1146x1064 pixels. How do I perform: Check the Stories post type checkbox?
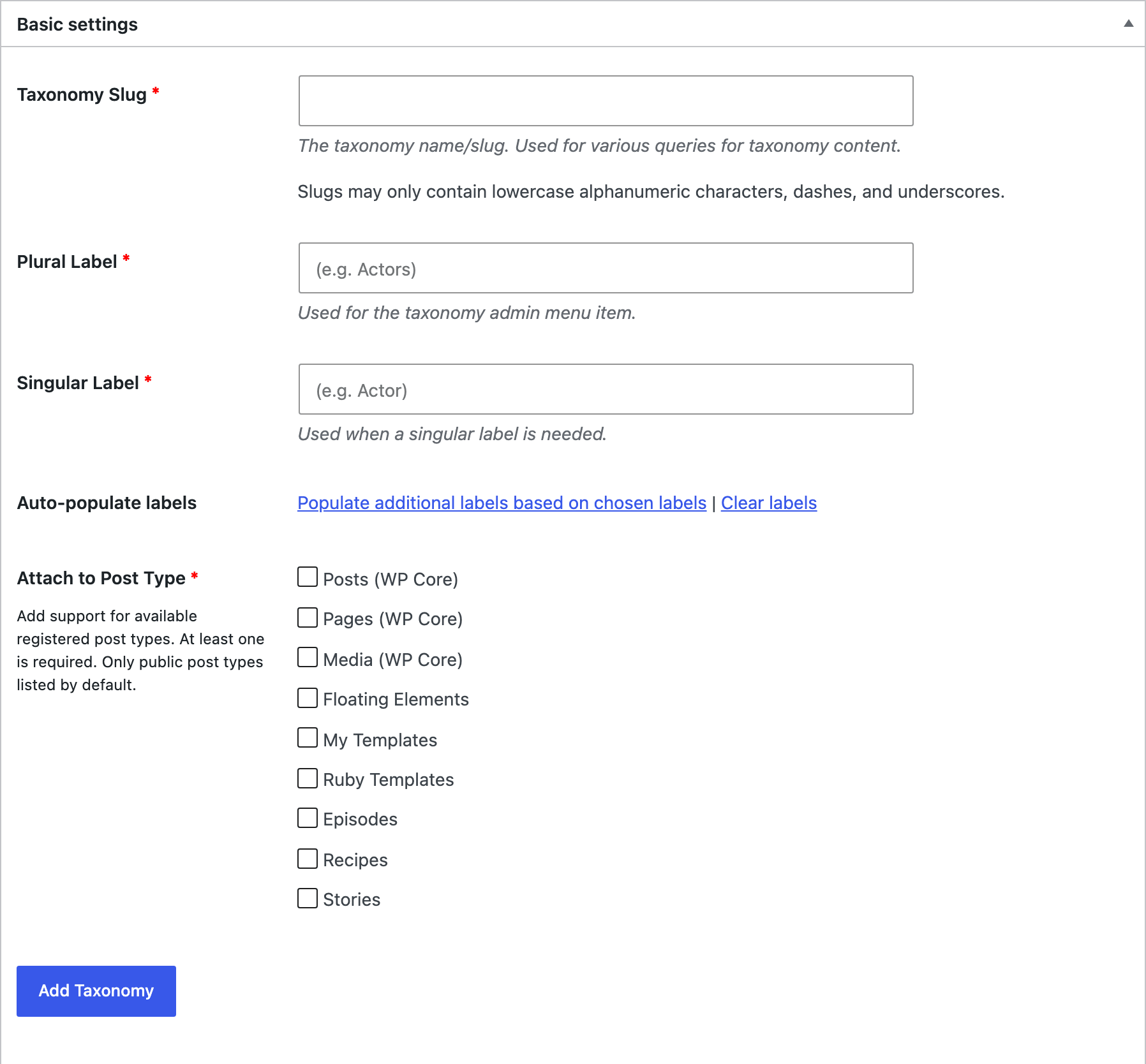coord(308,899)
